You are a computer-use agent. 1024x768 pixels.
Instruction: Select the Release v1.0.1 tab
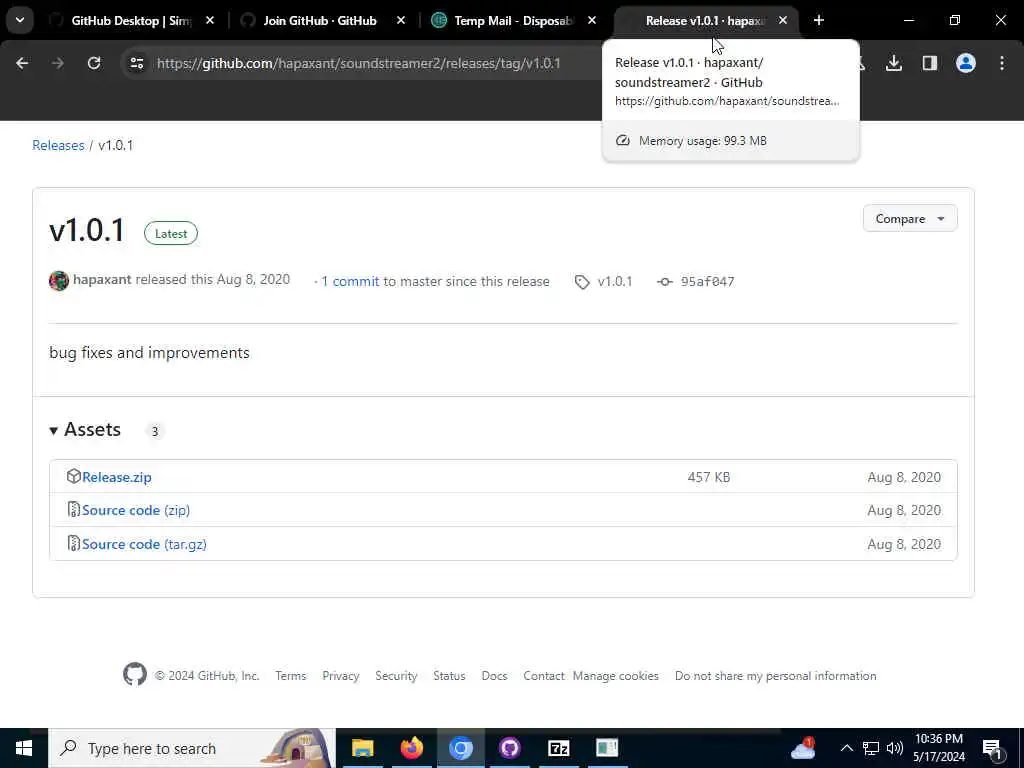[x=705, y=21]
